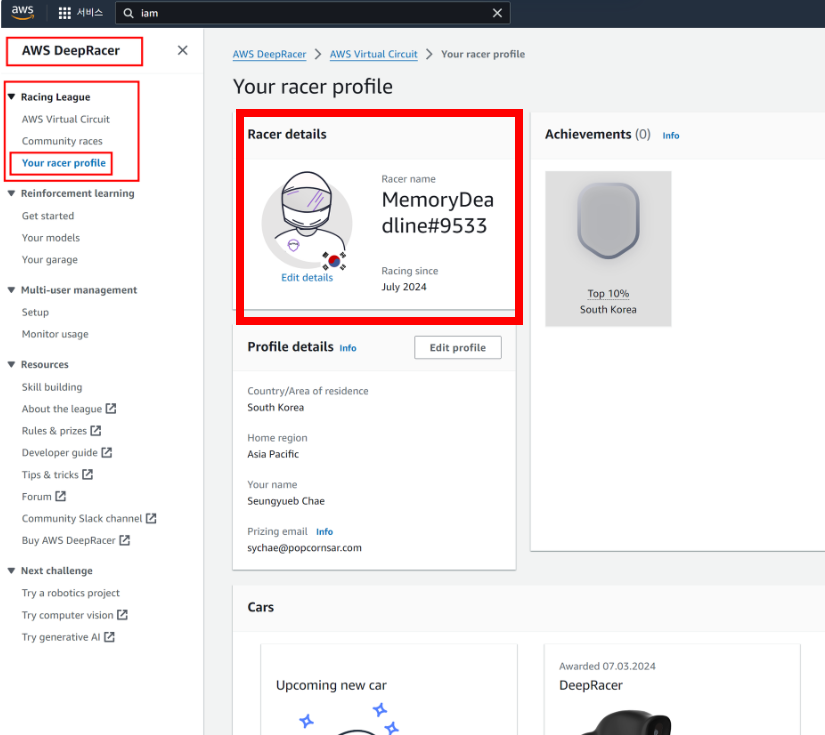825x735 pixels.
Task: Open Community races page
Action: click(62, 141)
